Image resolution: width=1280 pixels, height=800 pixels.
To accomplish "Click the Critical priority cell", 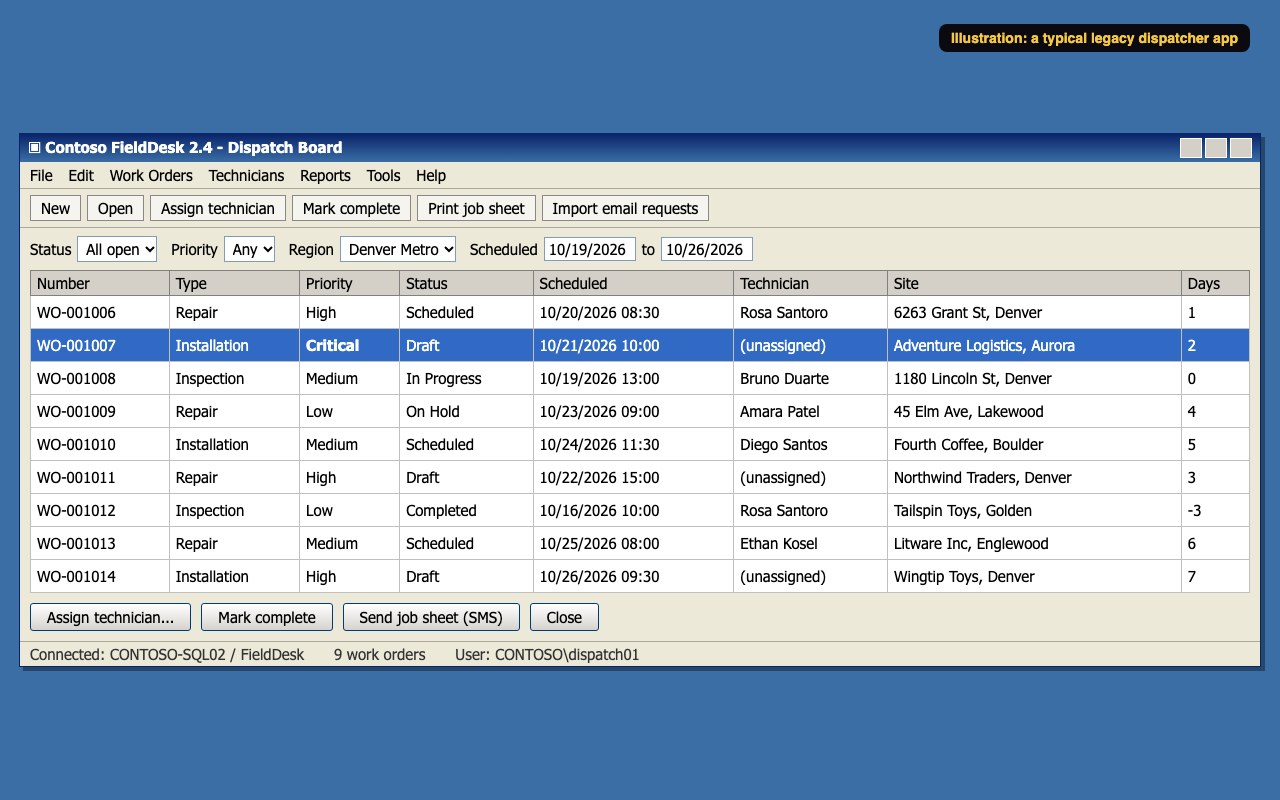I will [349, 345].
